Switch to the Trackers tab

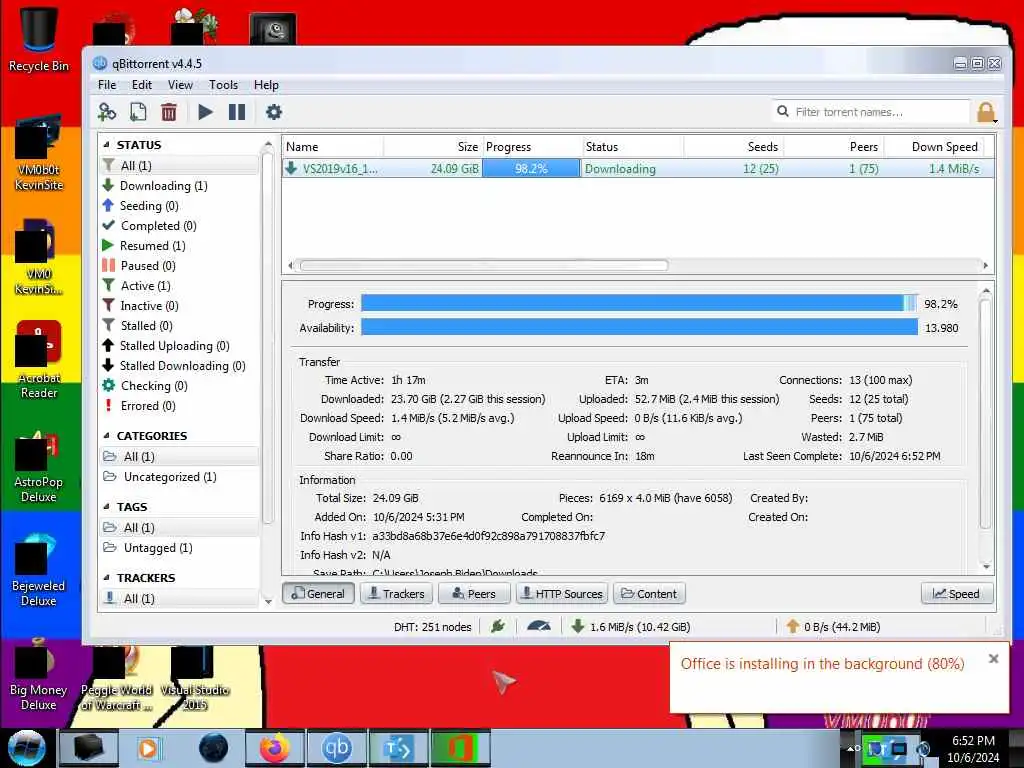point(396,594)
